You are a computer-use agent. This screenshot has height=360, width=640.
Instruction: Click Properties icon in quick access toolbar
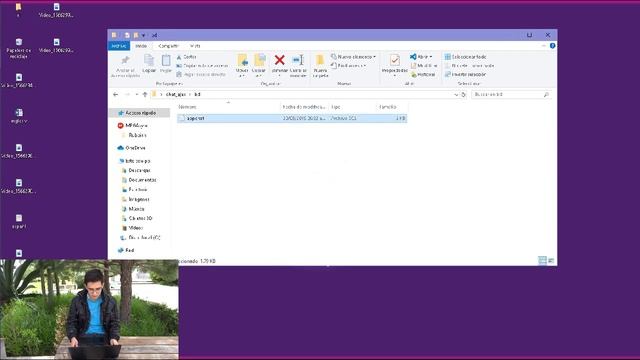[x=127, y=35]
